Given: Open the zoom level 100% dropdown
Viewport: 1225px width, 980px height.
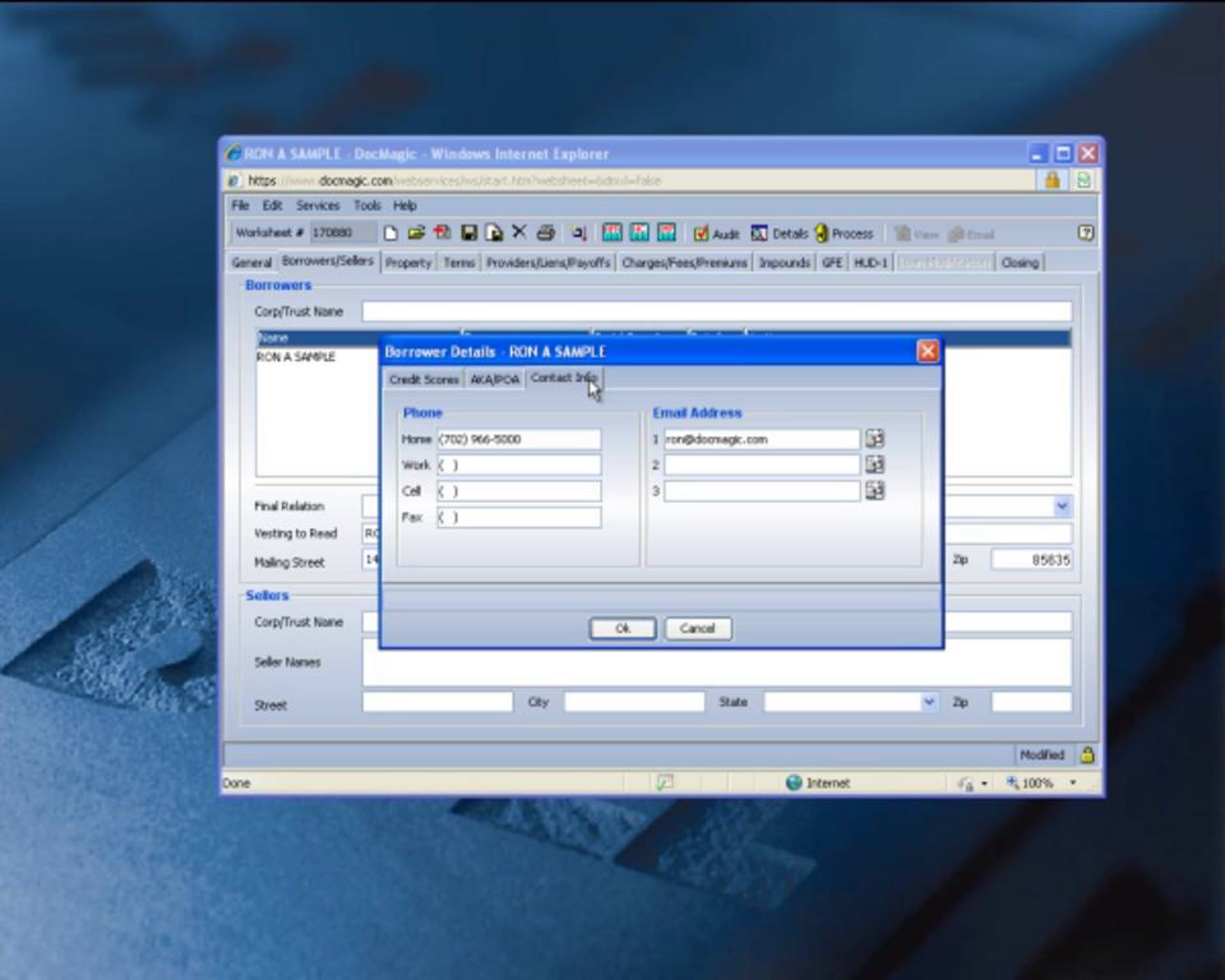Looking at the screenshot, I should [x=1073, y=783].
